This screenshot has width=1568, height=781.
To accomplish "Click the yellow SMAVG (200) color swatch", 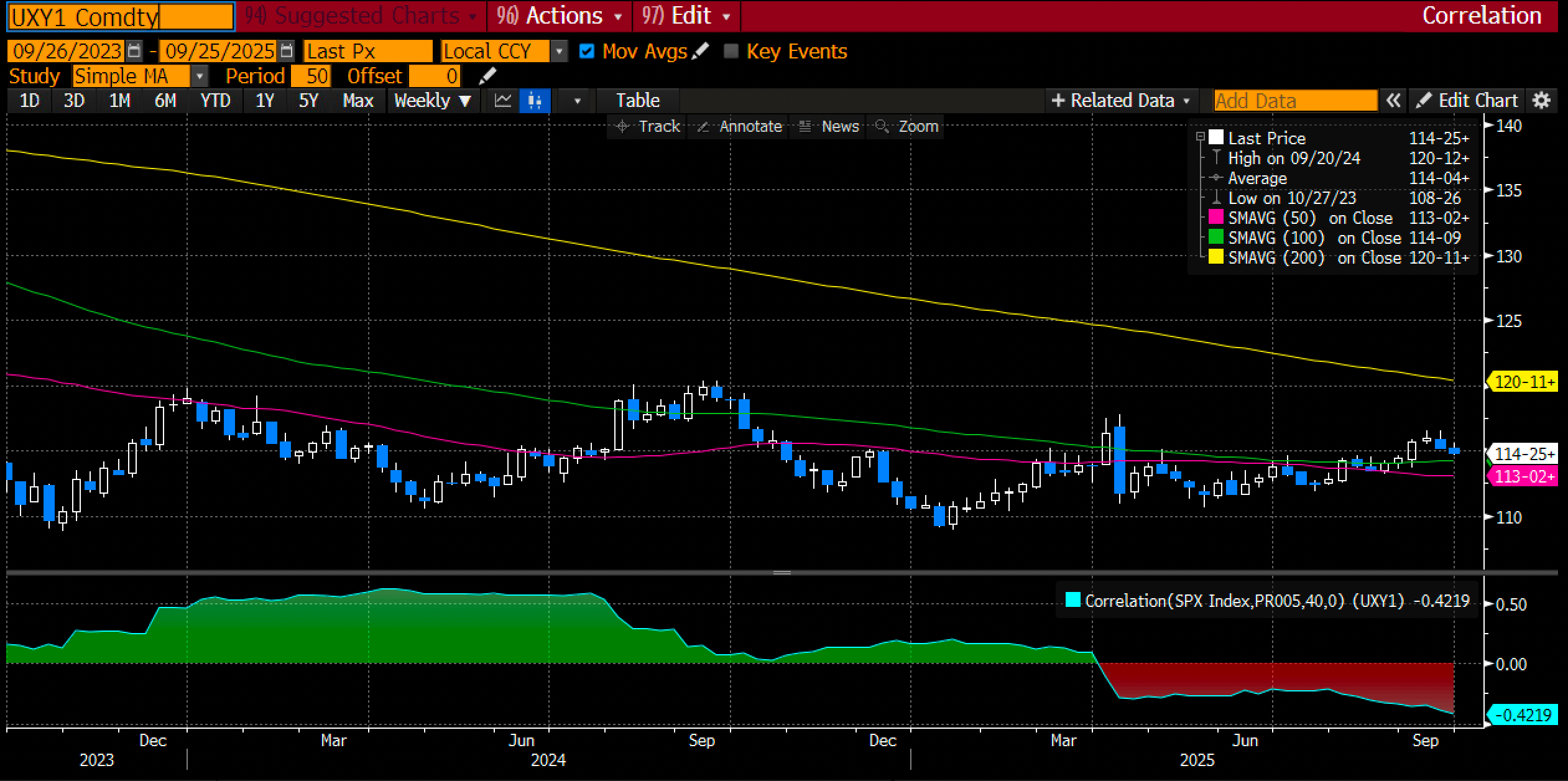I will click(1215, 257).
